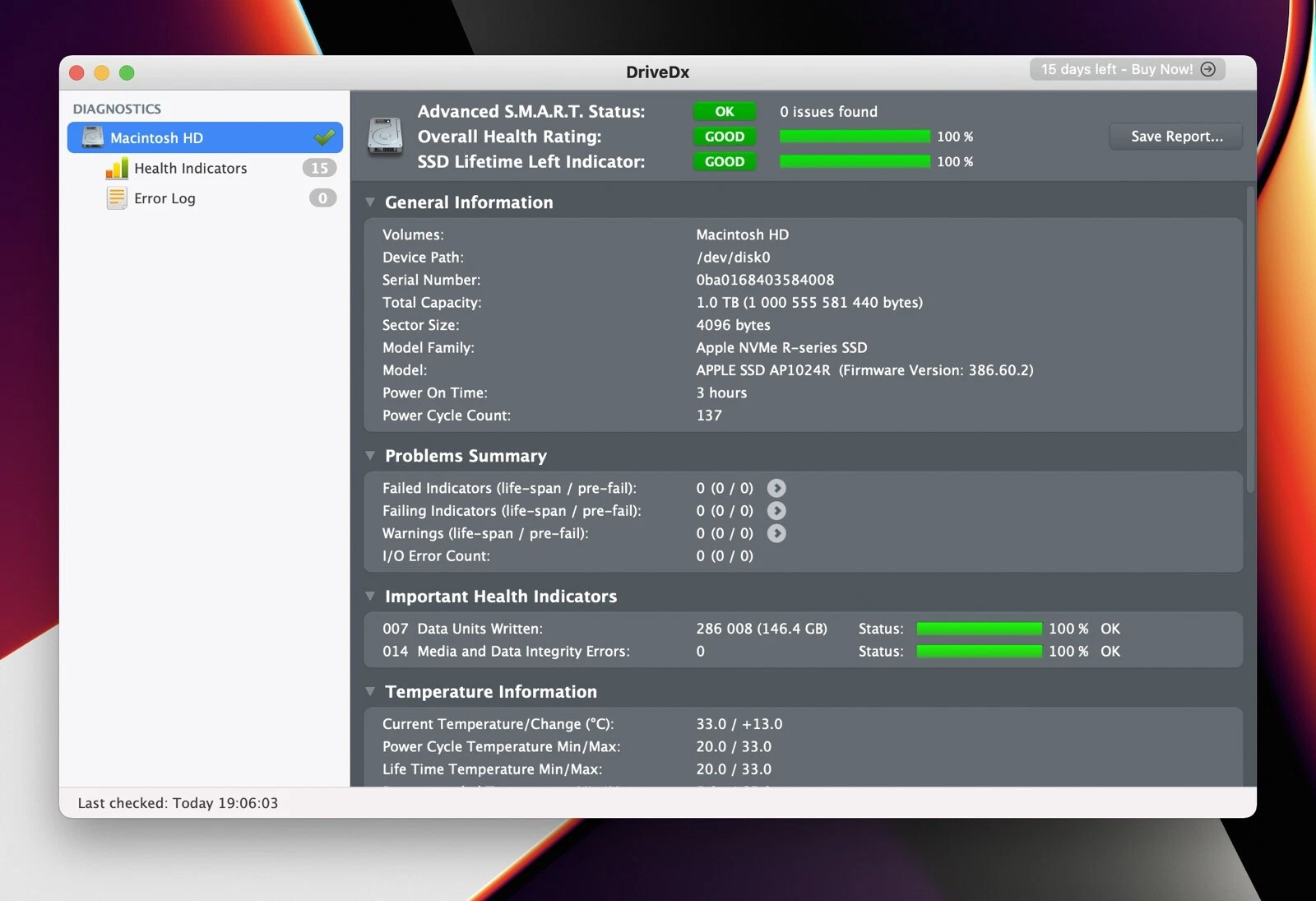Click the vertical scrollbar in main panel
This screenshot has height=901, width=1316.
click(x=1250, y=340)
